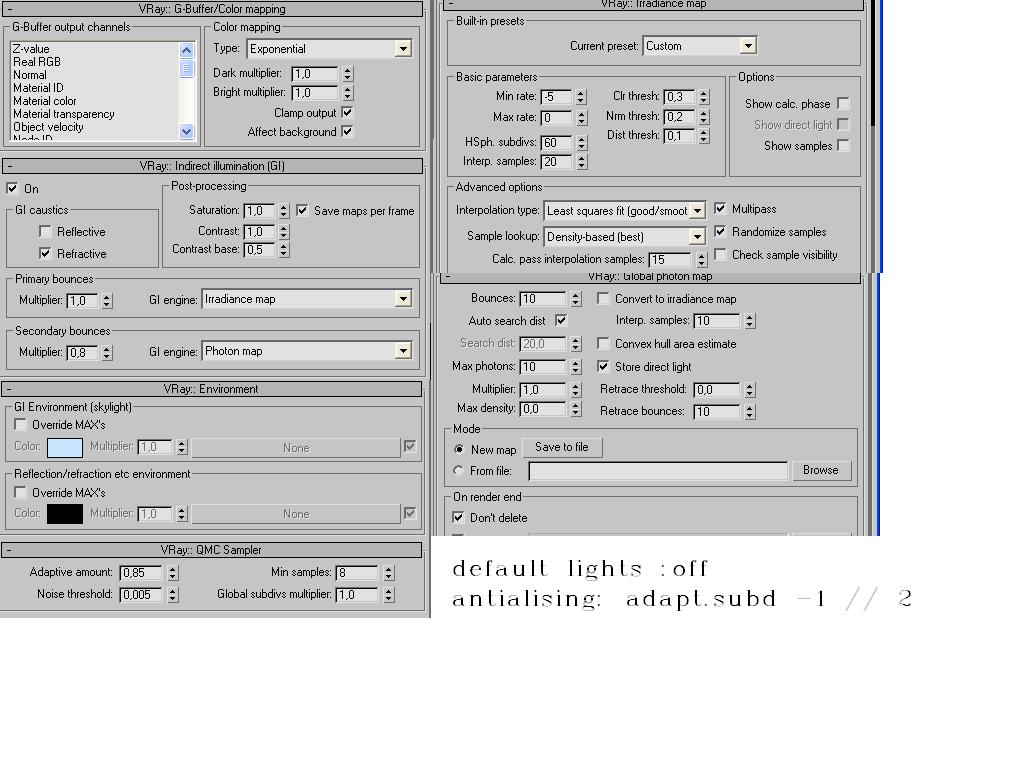Enable Check sample visibility
The width and height of the screenshot is (1024, 768).
[x=720, y=254]
